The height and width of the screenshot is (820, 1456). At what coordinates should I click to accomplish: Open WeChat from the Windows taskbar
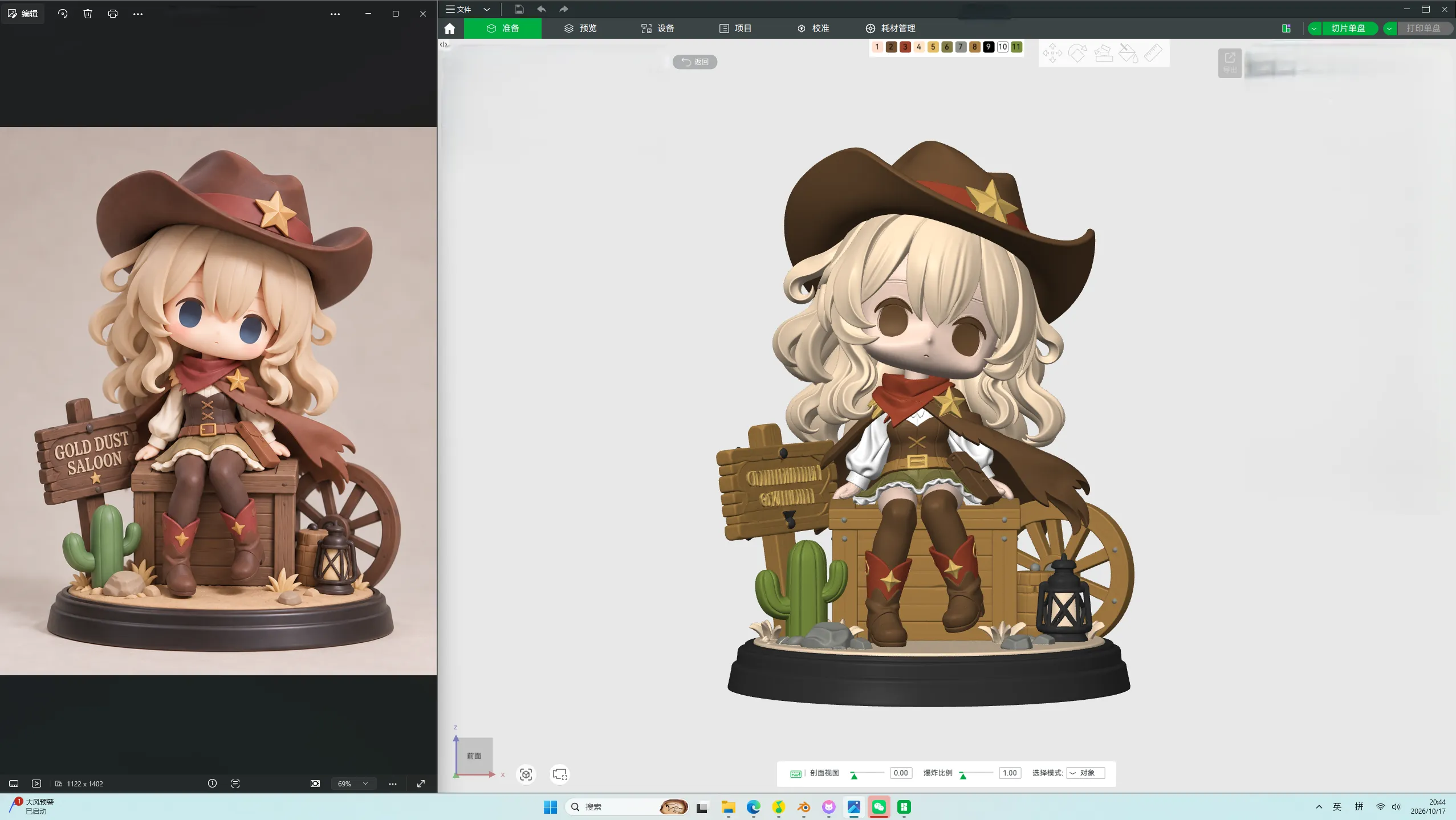[x=879, y=807]
